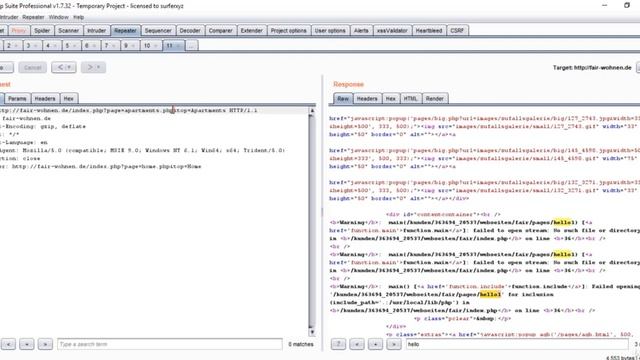Select Repeater sub-tab 6
This screenshot has height=360, width=640.
(91, 46)
